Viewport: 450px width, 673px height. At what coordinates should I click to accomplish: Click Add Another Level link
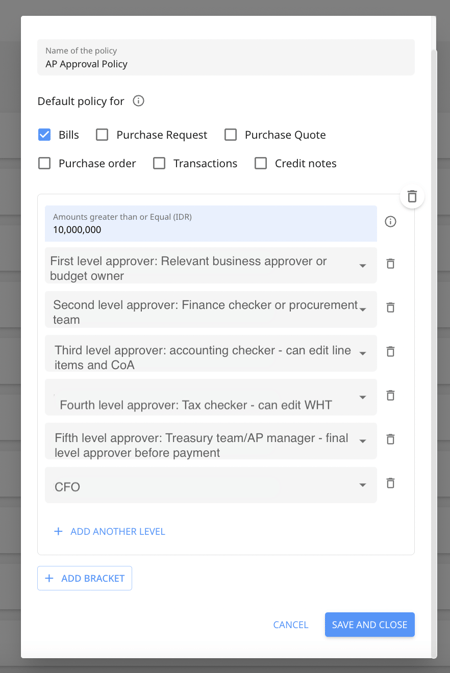[x=109, y=531]
